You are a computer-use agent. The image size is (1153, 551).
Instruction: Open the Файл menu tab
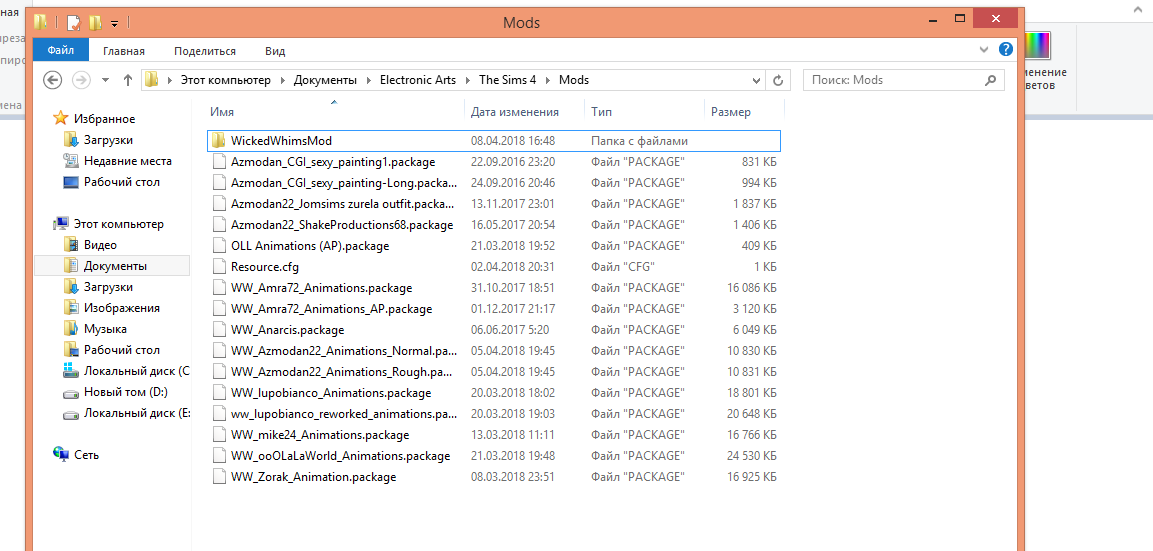(60, 51)
